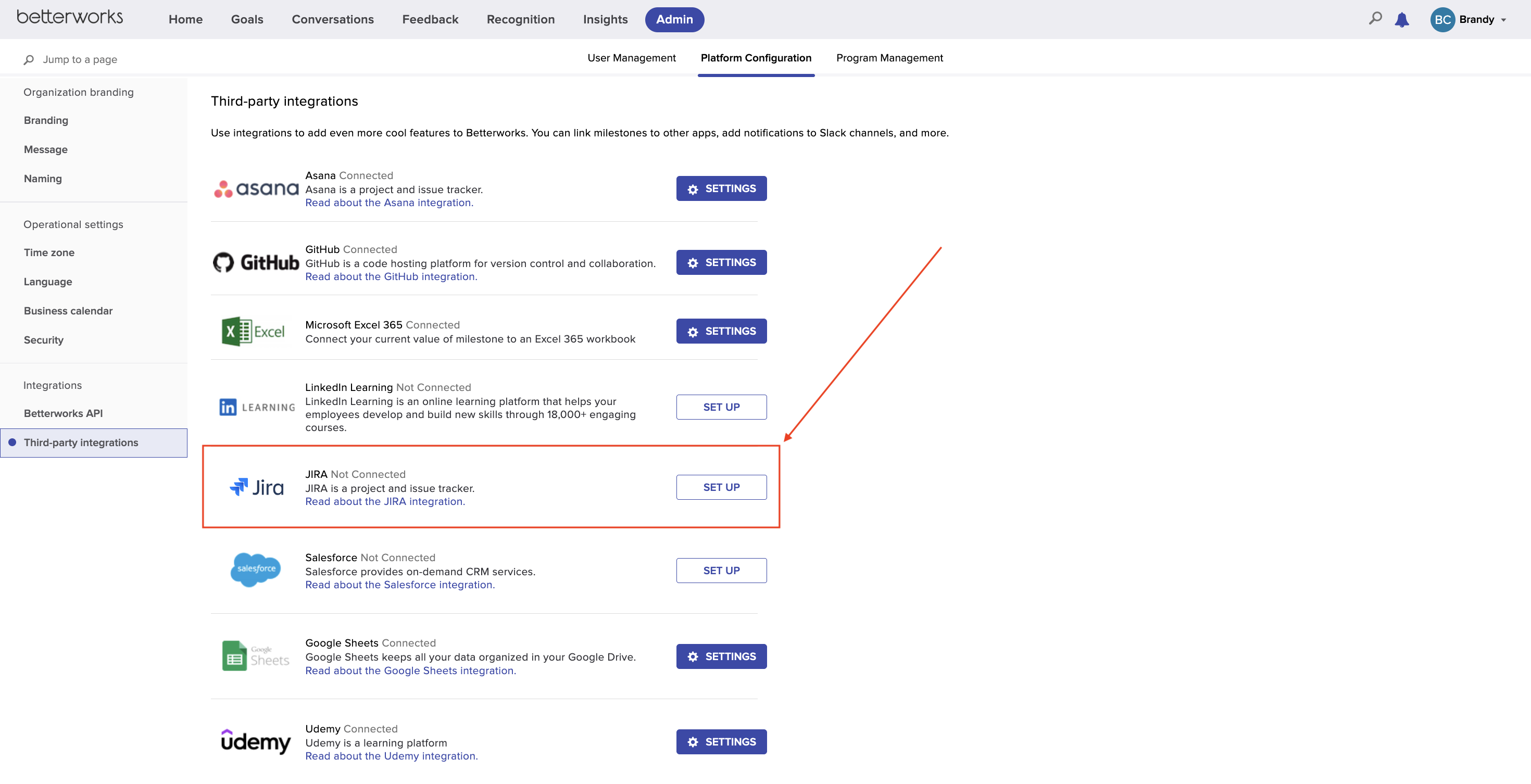Switch to Platform Configuration tab
This screenshot has width=1531, height=784.
[756, 58]
